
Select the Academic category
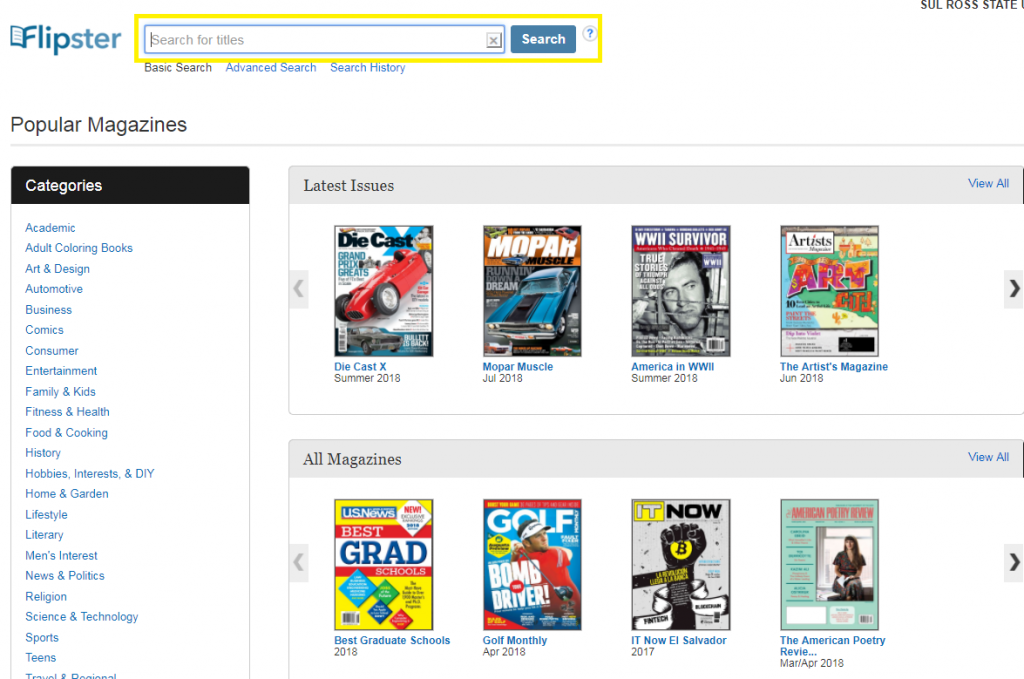pyautogui.click(x=50, y=228)
